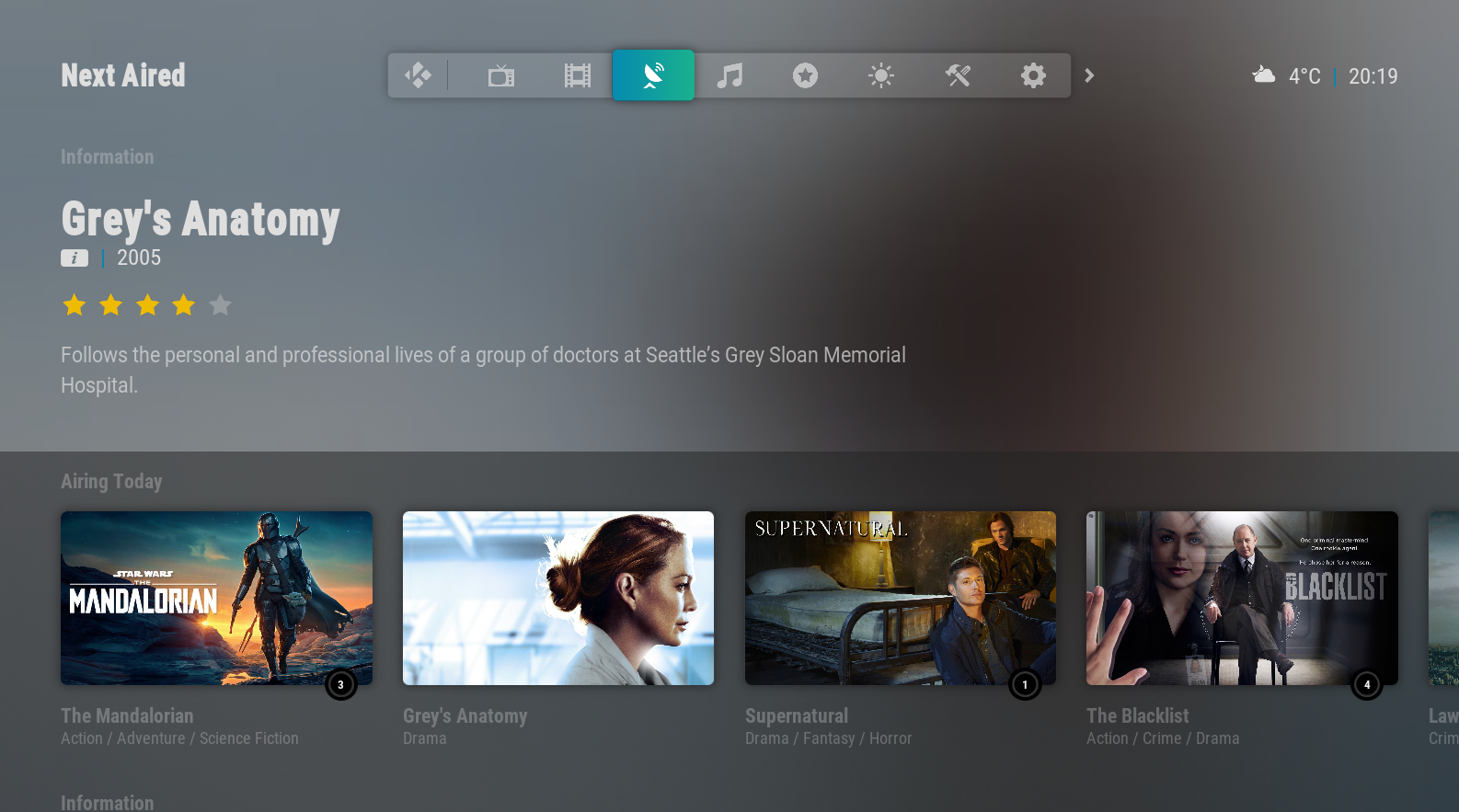Open the tools hammer and wrench icon
Viewport: 1459px width, 812px height.
point(958,75)
